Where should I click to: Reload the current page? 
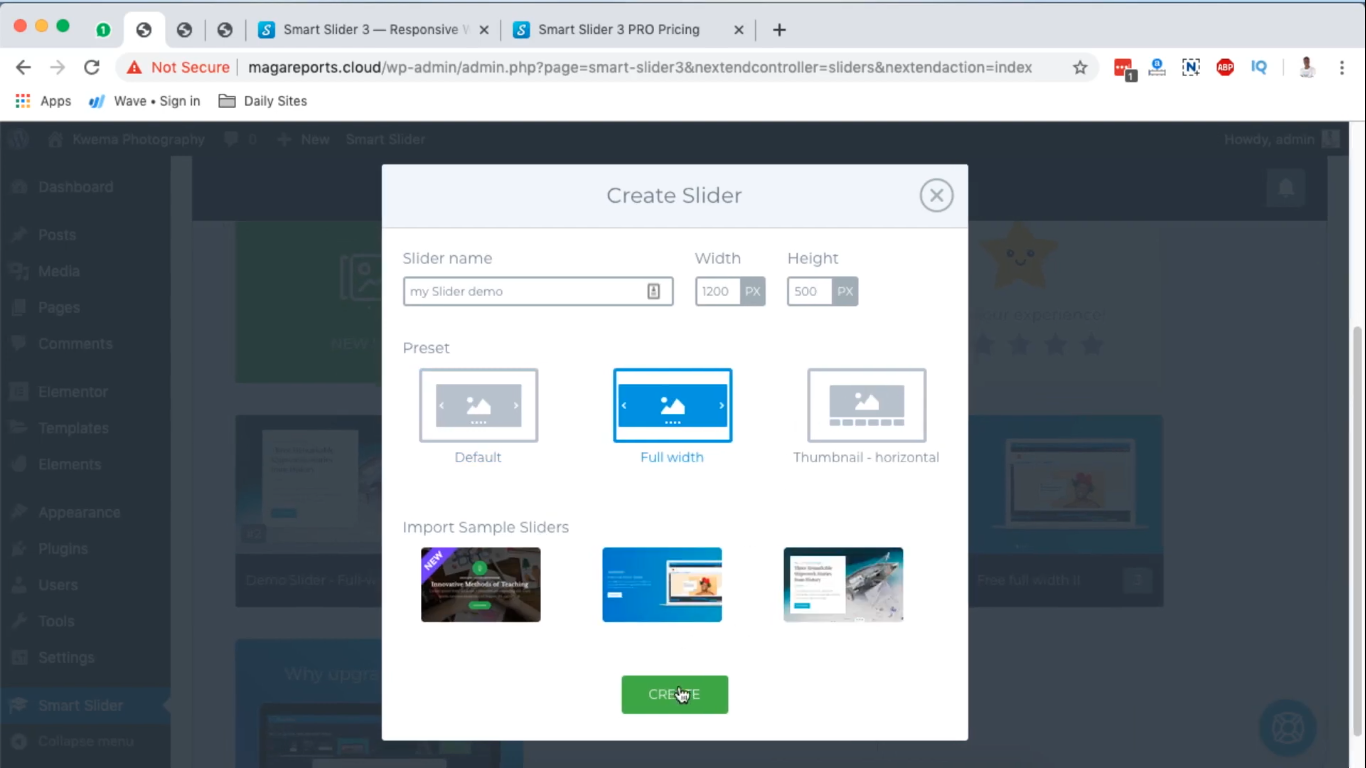[x=92, y=67]
